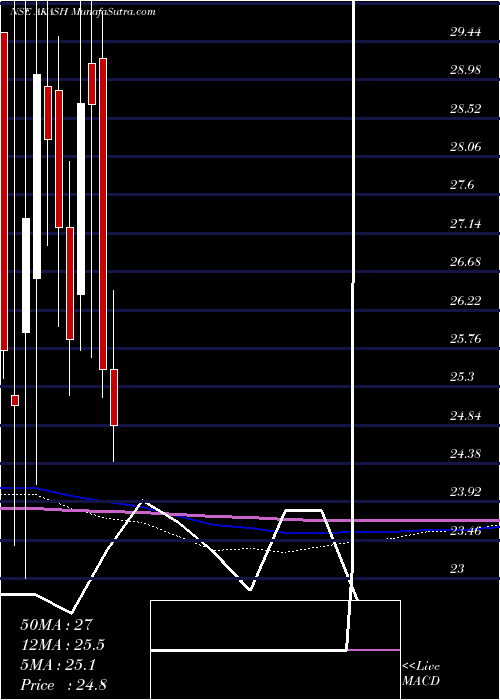Click the 24.84 price axis label
Screen dimensions: 500x700
click(x=465, y=416)
